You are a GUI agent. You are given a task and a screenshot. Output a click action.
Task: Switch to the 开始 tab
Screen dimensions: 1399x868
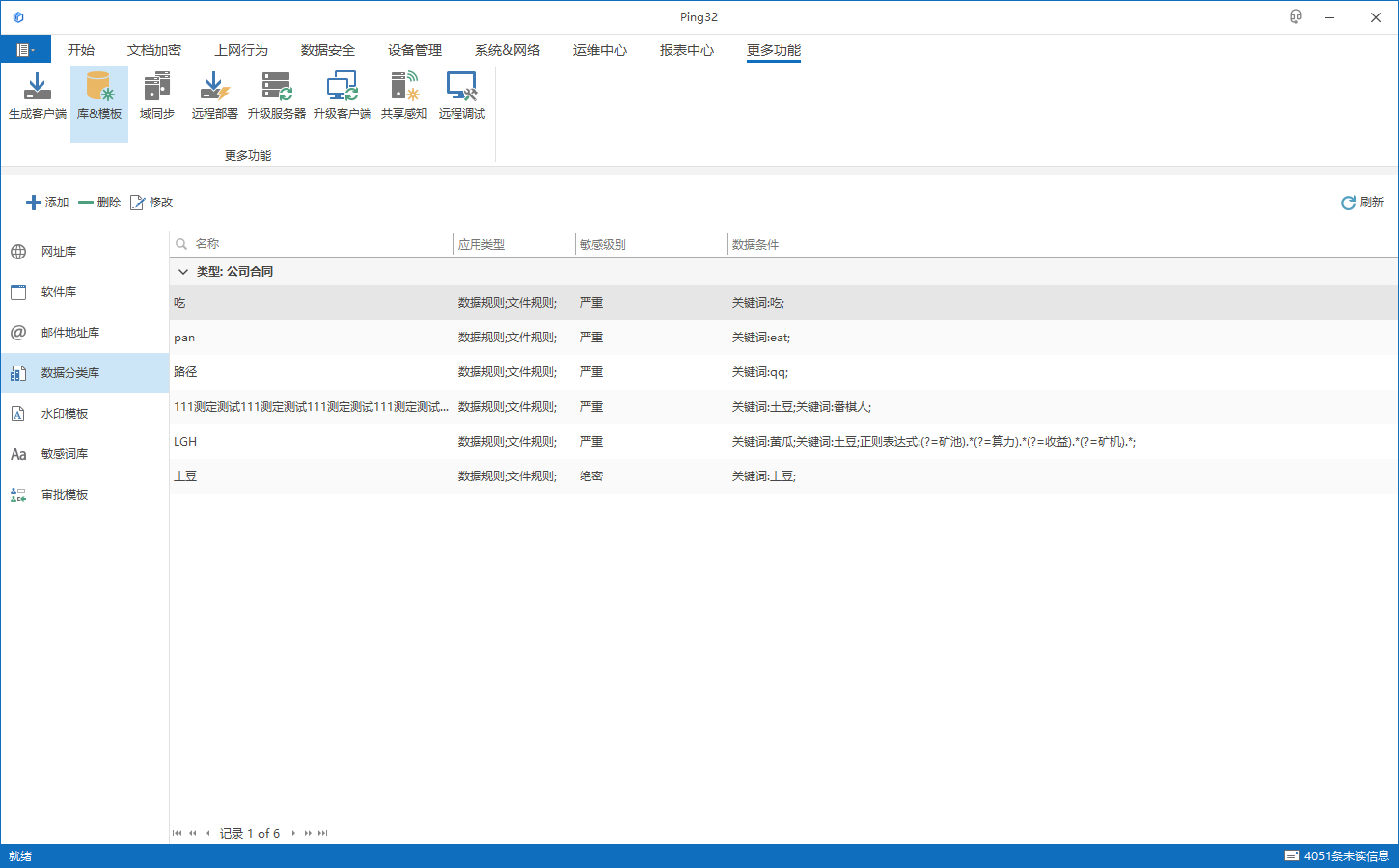[x=81, y=50]
